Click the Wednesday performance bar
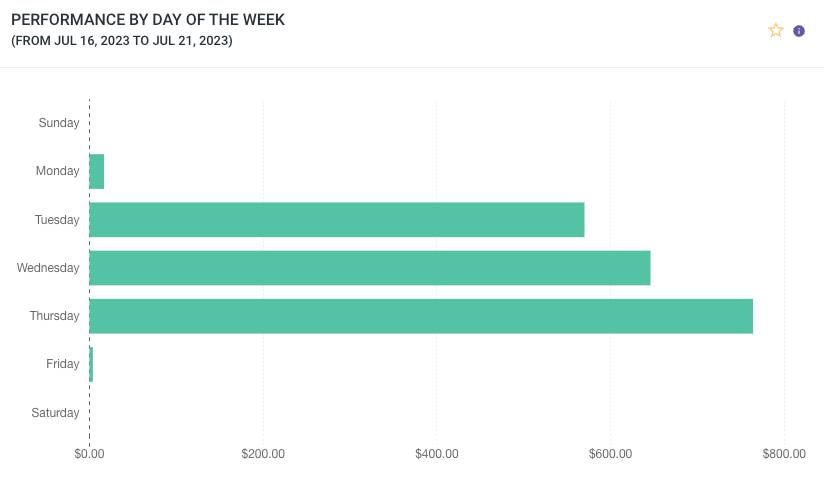Screen dimensions: 824x481 click(369, 268)
